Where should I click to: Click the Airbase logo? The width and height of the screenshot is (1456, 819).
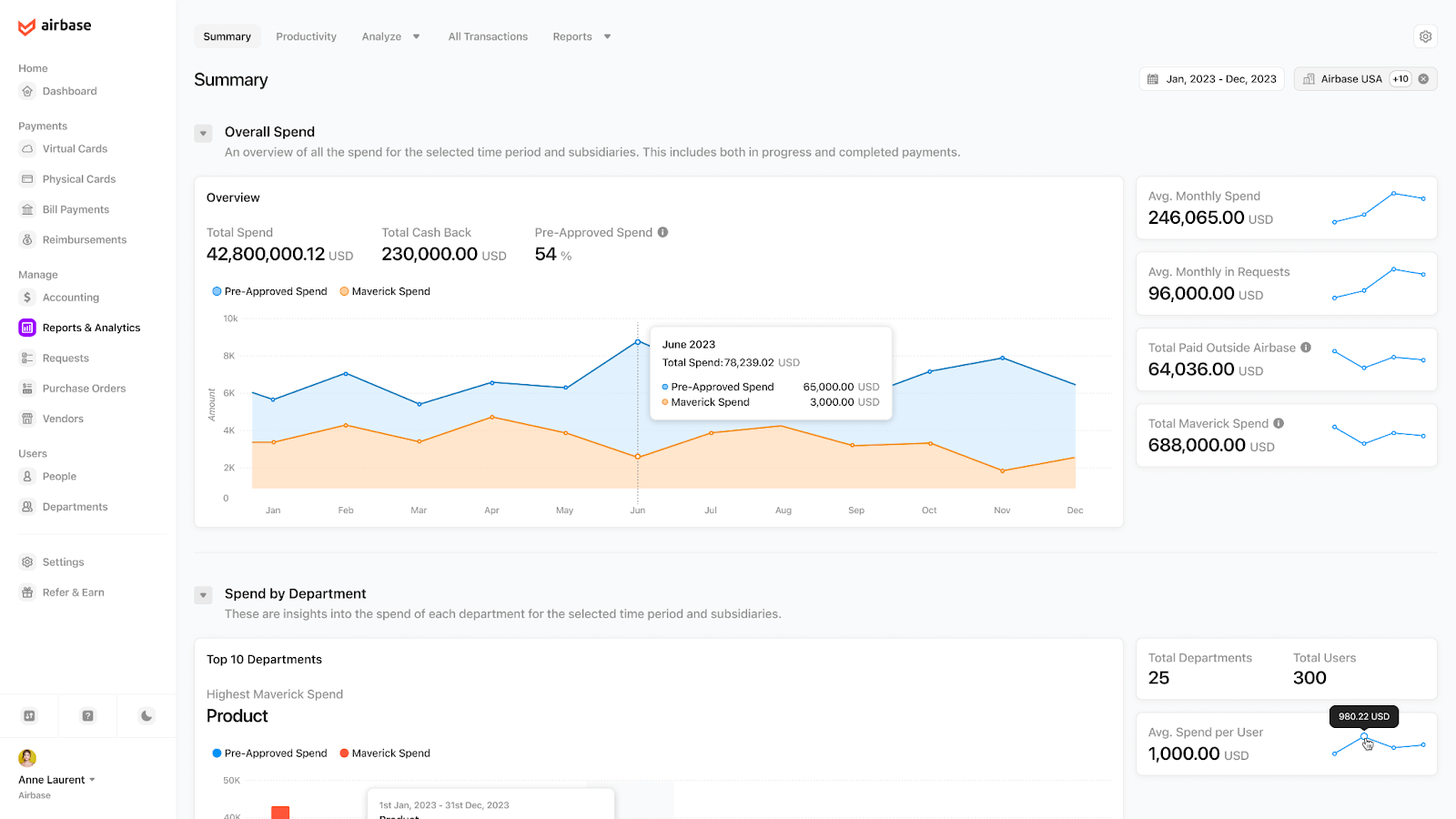pyautogui.click(x=55, y=25)
